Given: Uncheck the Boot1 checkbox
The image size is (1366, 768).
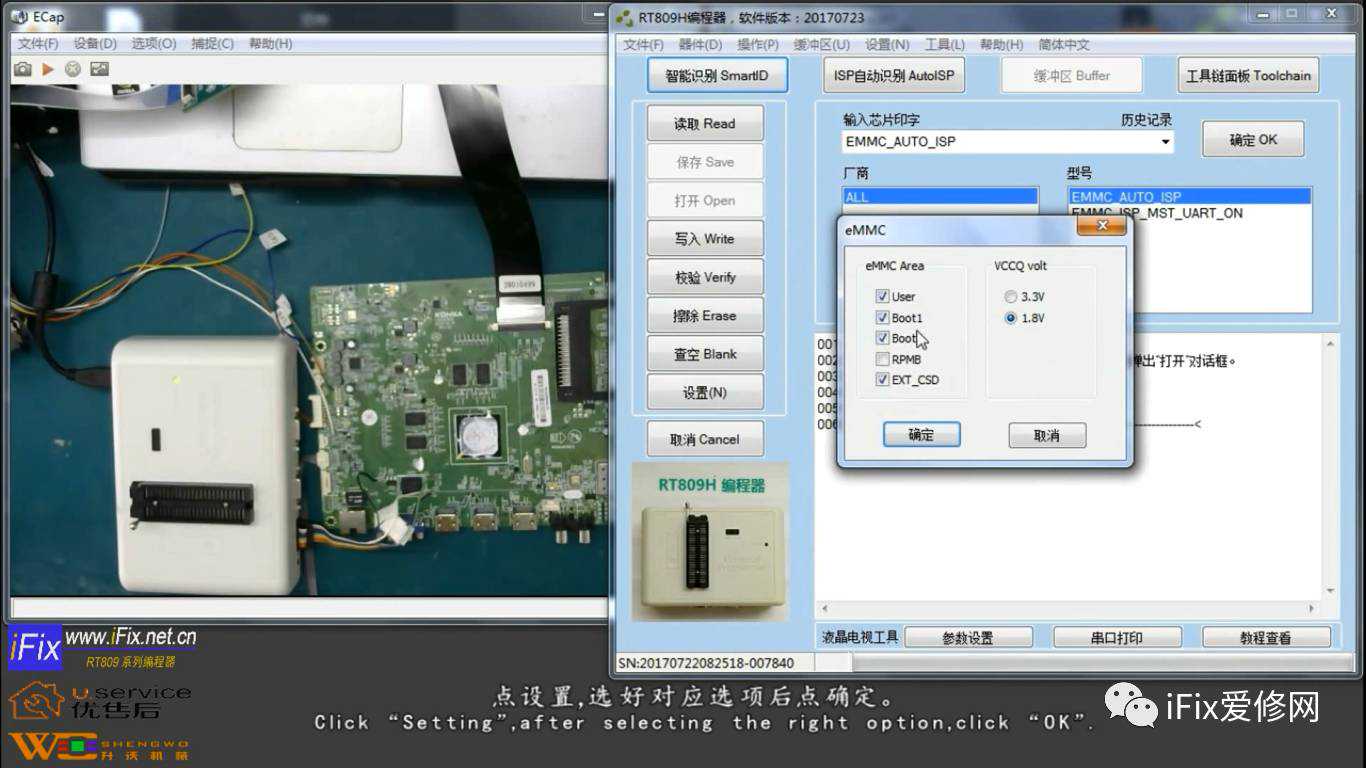Looking at the screenshot, I should (882, 318).
